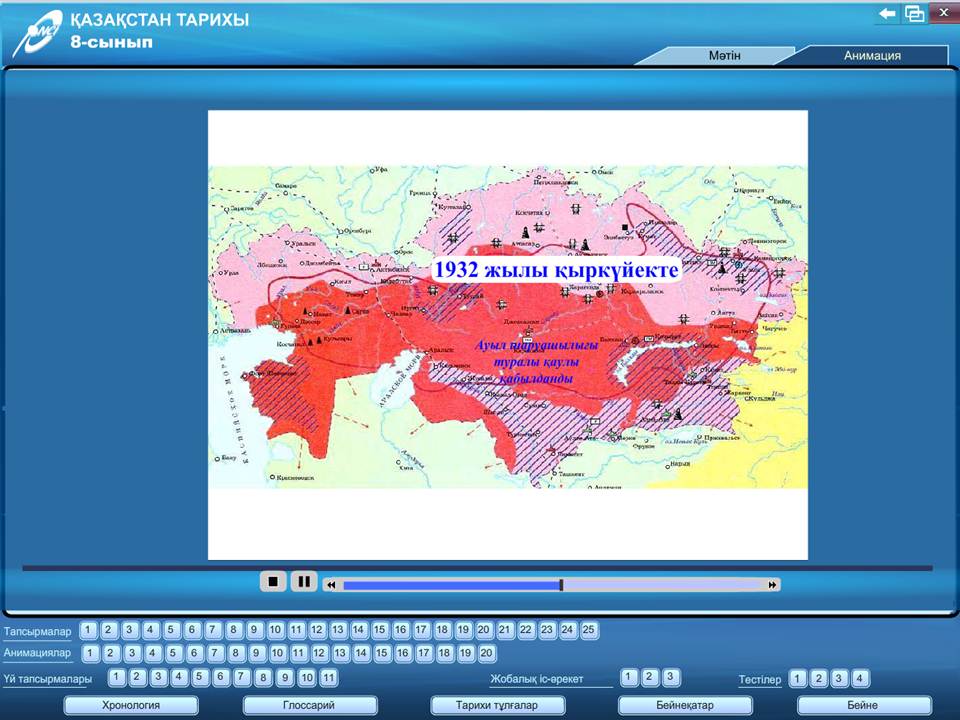This screenshot has width=960, height=720.
Task: Play Анимациялар number 10
Action: point(277,653)
